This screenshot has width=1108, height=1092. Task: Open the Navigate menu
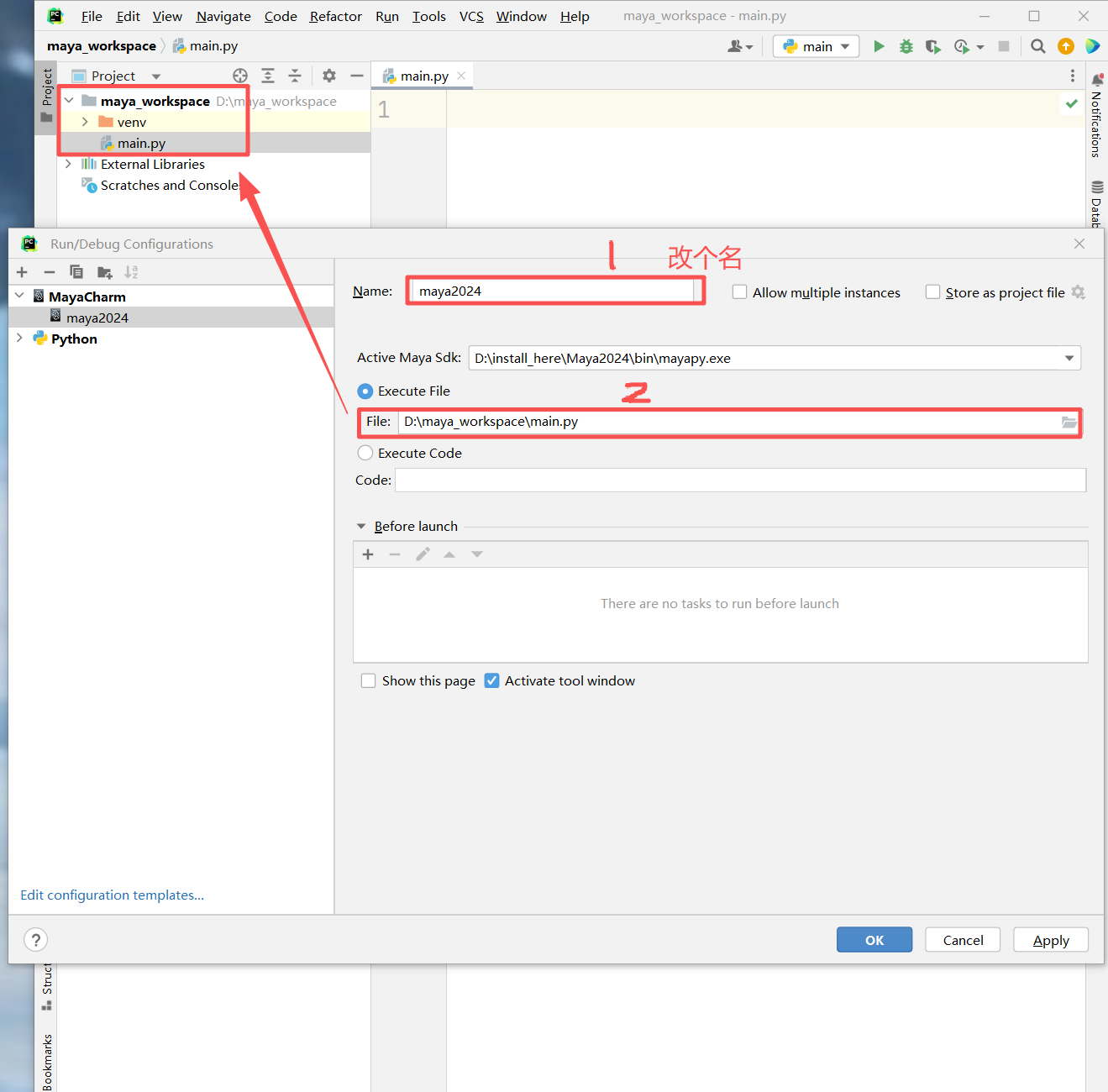coord(223,16)
